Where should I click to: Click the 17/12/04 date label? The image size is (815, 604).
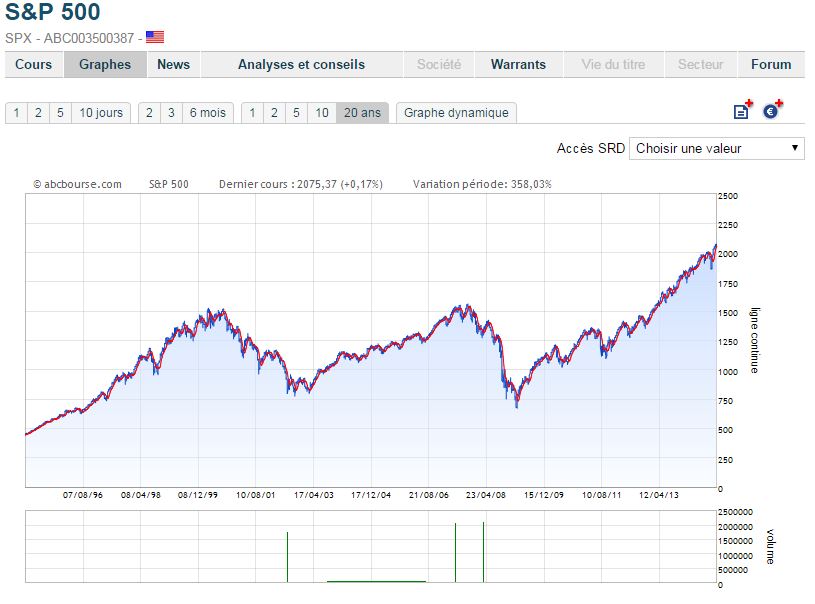pyautogui.click(x=371, y=495)
